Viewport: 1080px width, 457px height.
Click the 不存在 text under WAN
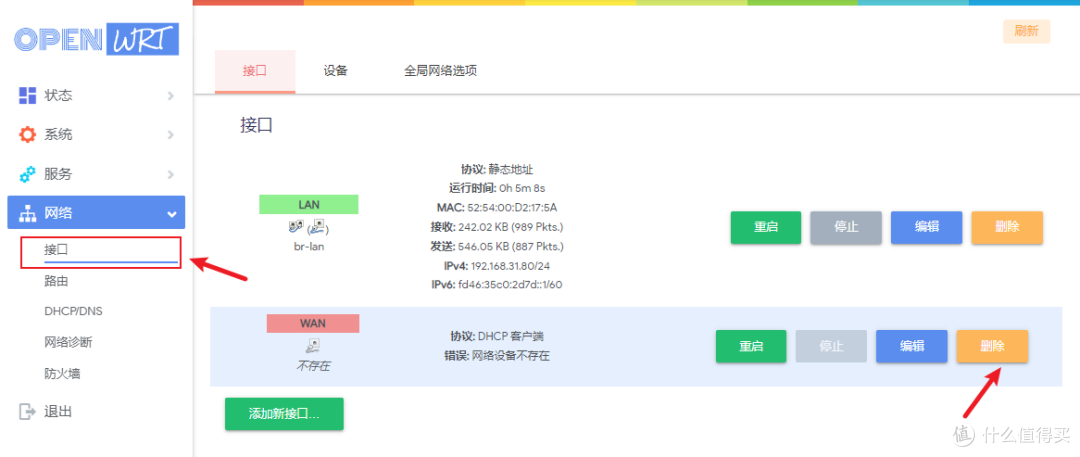click(x=313, y=366)
